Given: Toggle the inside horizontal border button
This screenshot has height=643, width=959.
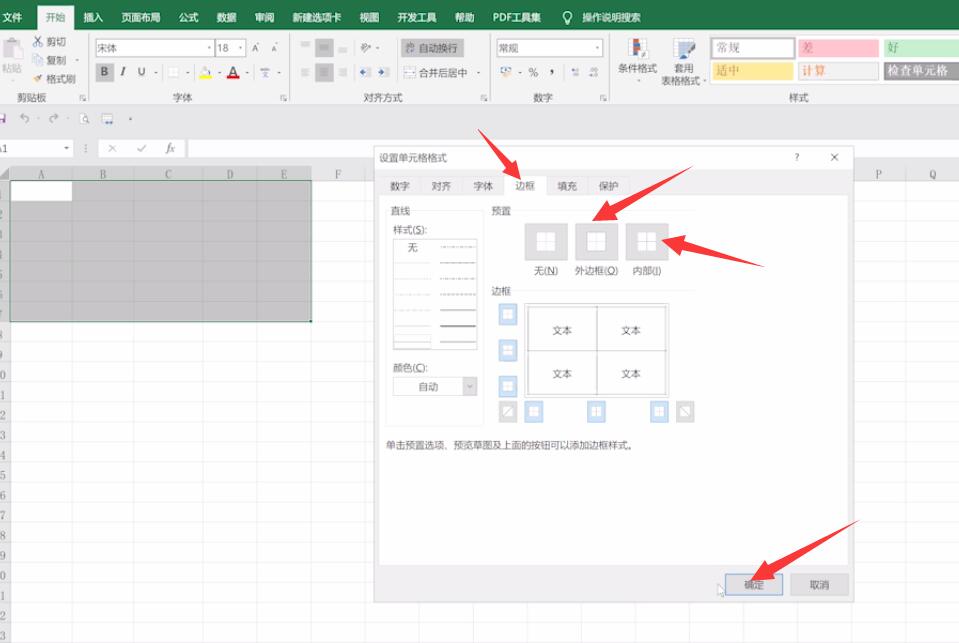Looking at the screenshot, I should click(x=508, y=351).
